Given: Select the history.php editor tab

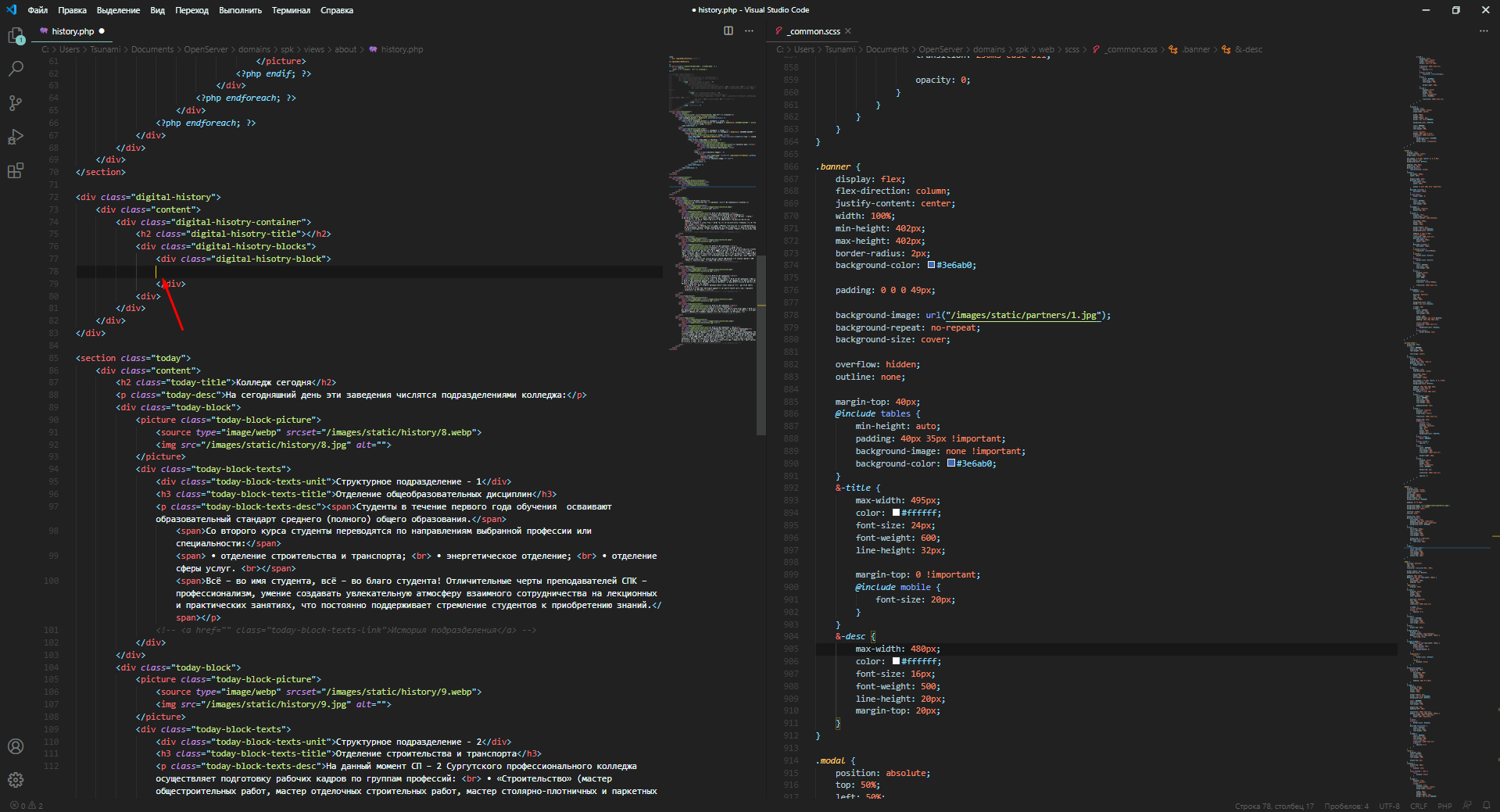Looking at the screenshot, I should (72, 31).
